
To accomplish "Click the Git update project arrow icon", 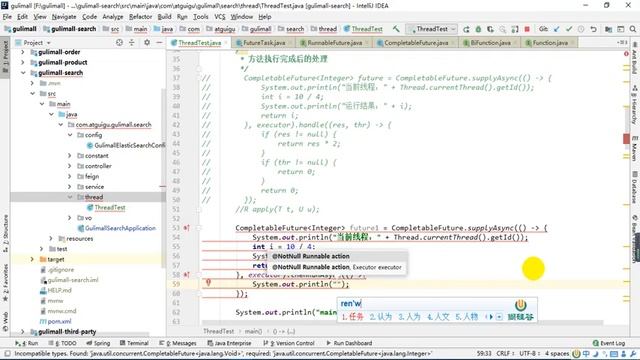I will (556, 29).
